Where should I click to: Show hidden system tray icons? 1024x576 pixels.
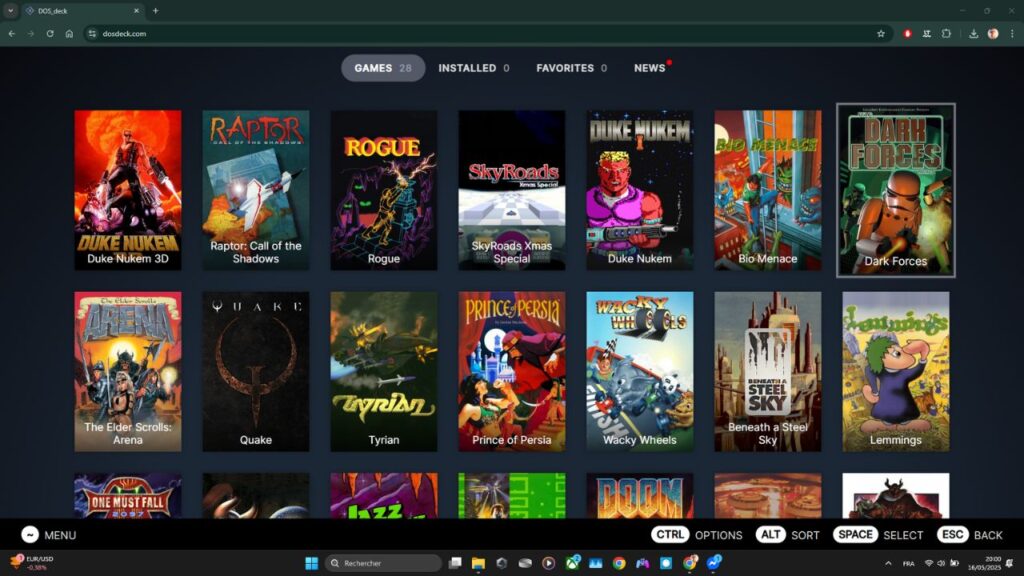click(888, 563)
